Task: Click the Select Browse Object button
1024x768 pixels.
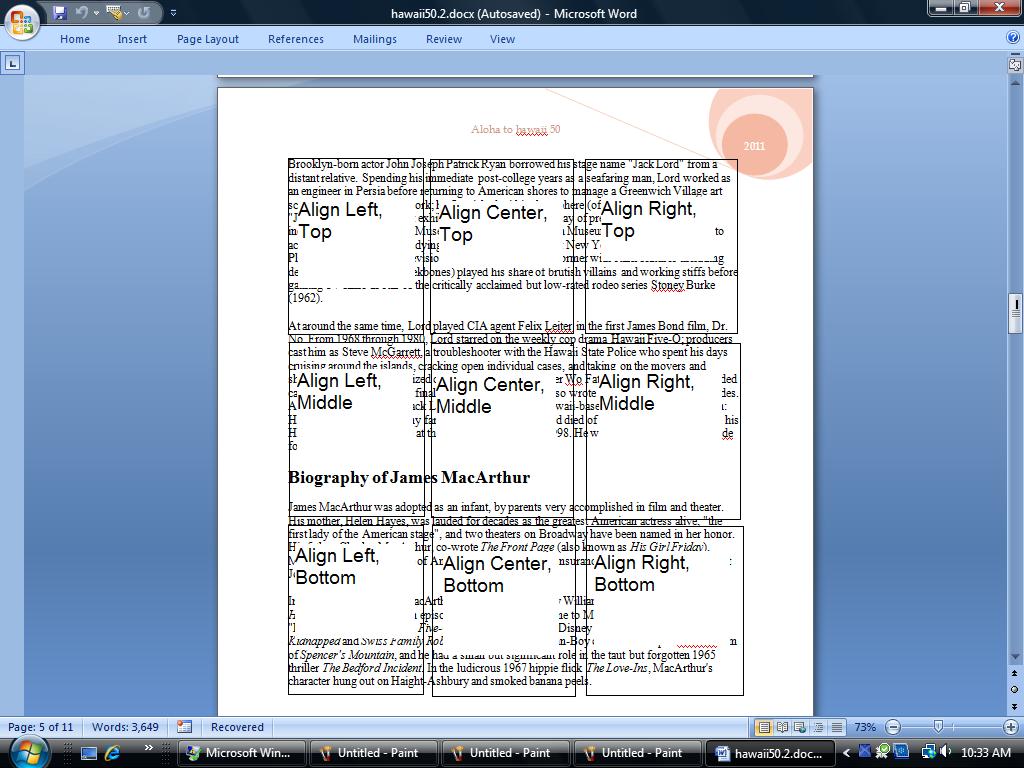Action: pos(1015,690)
